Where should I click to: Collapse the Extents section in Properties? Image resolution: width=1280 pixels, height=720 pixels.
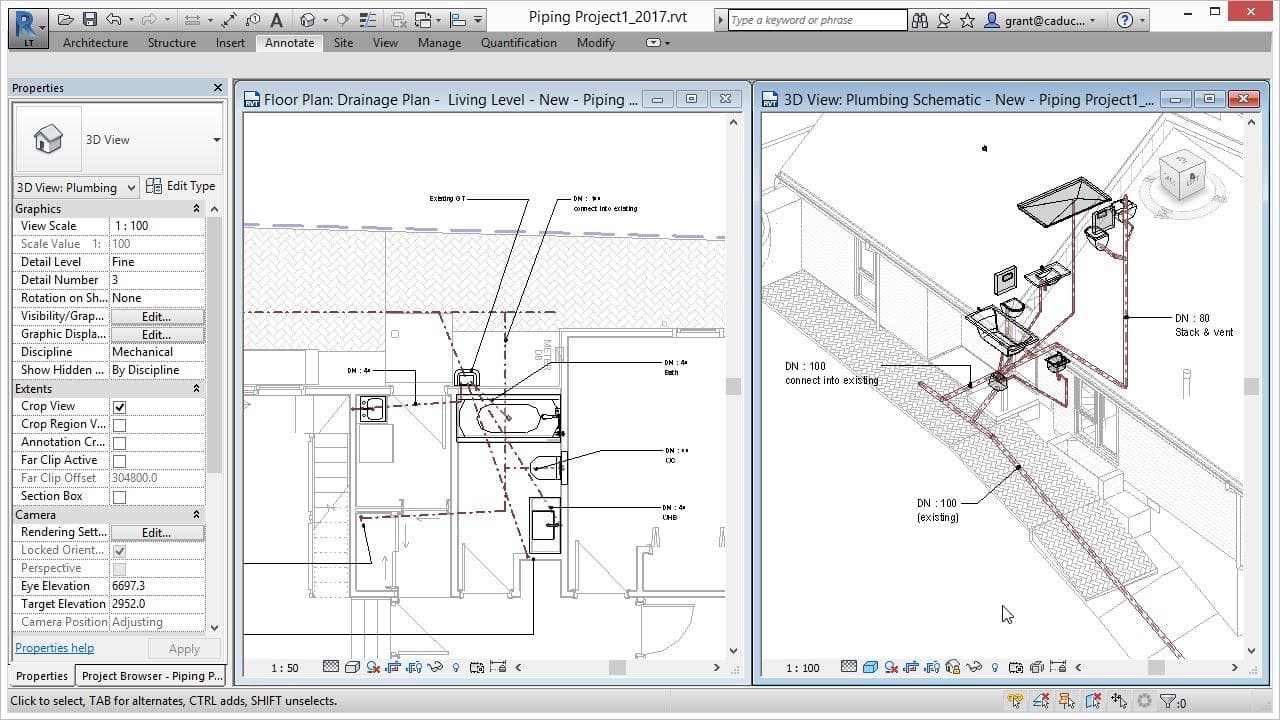(x=196, y=389)
